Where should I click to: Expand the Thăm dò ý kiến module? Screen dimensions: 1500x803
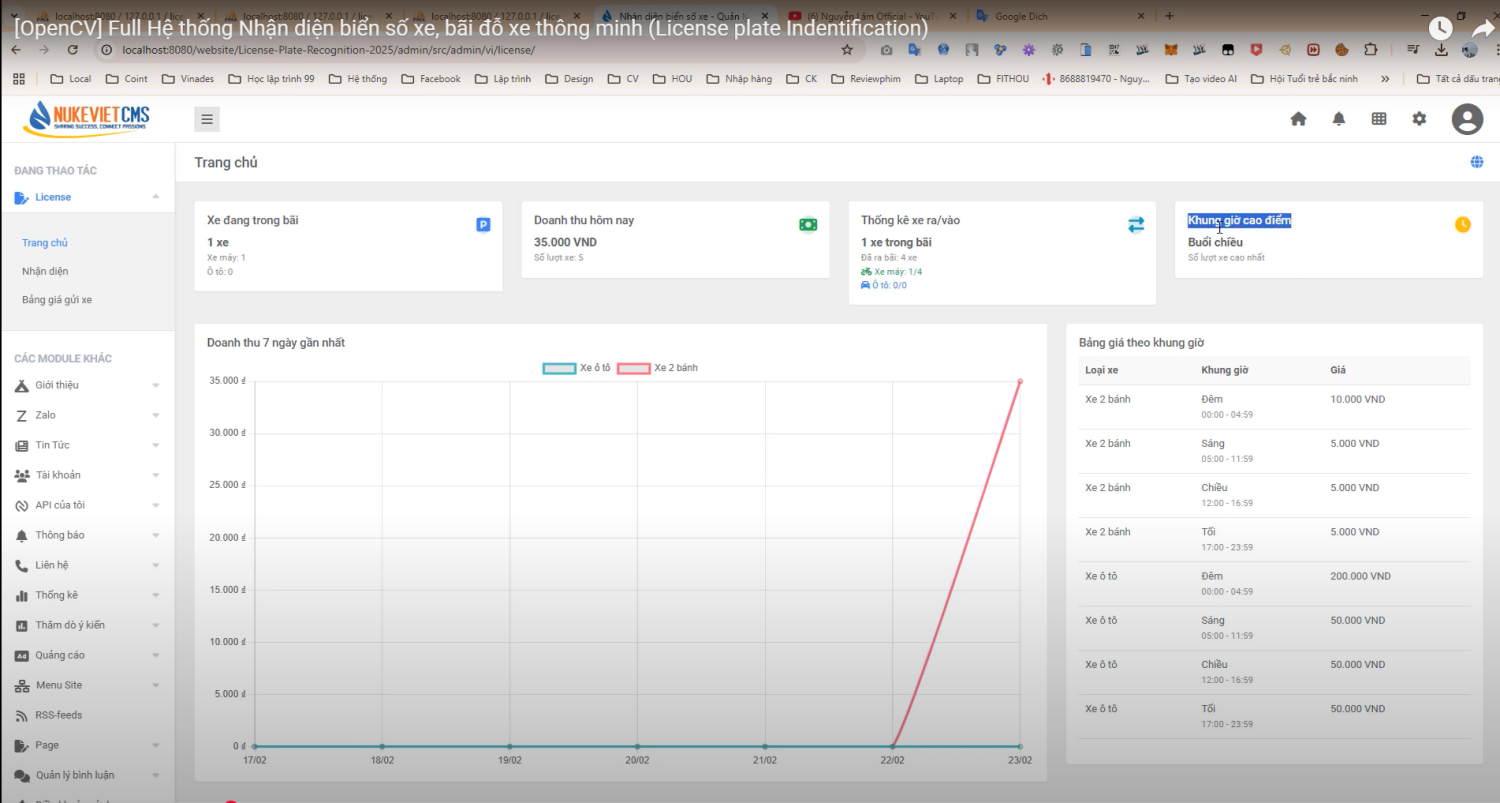tap(87, 625)
